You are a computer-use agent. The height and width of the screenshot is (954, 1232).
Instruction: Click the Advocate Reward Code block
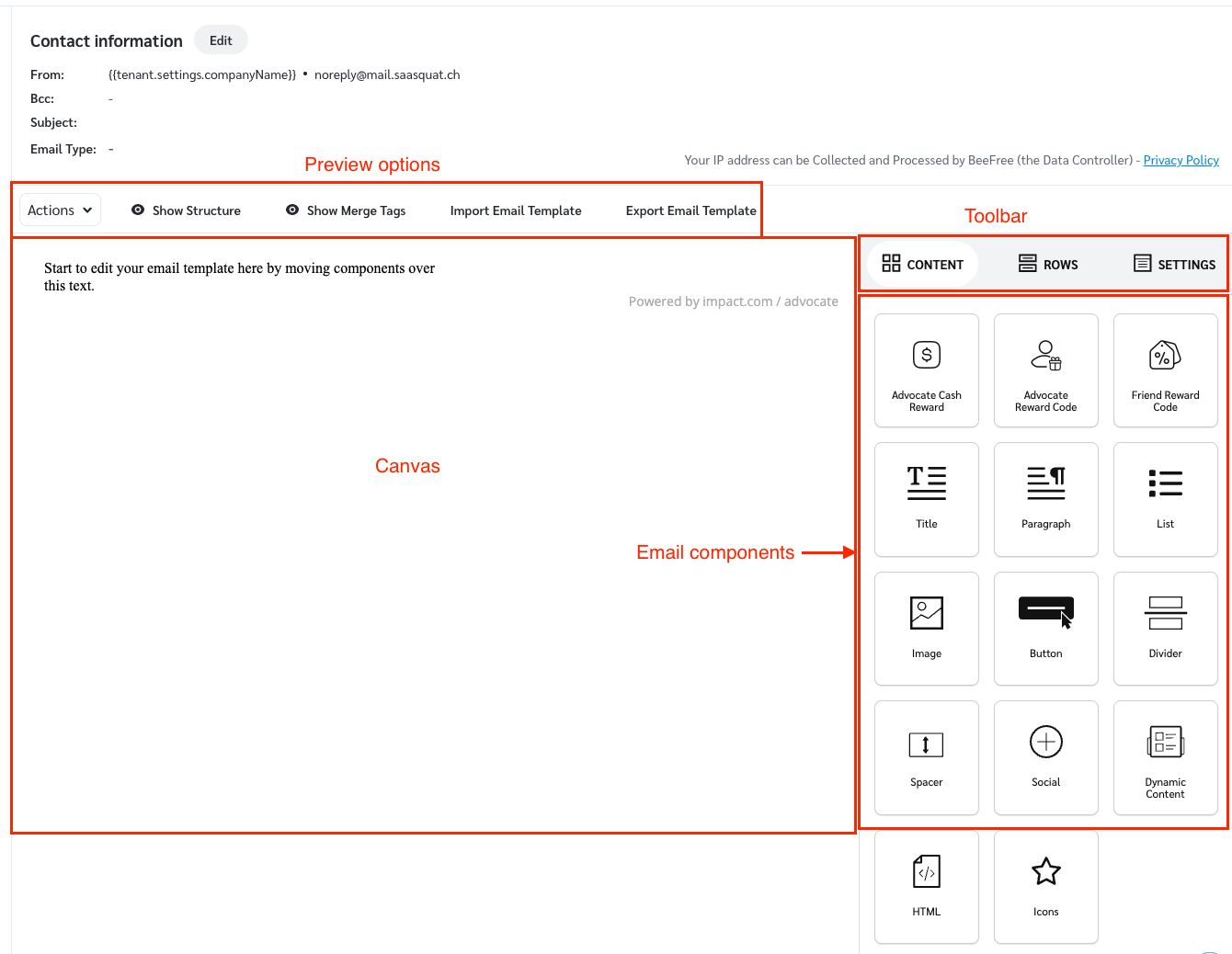click(1045, 370)
